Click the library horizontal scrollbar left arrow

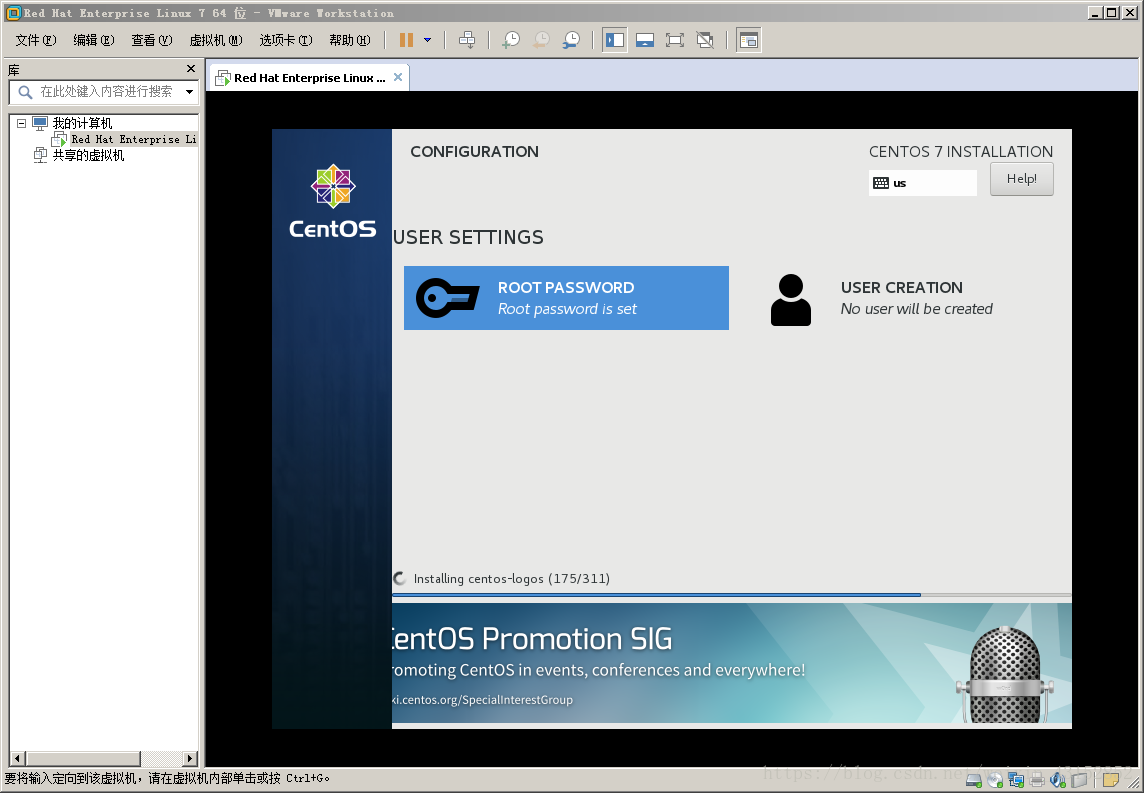[x=18, y=759]
